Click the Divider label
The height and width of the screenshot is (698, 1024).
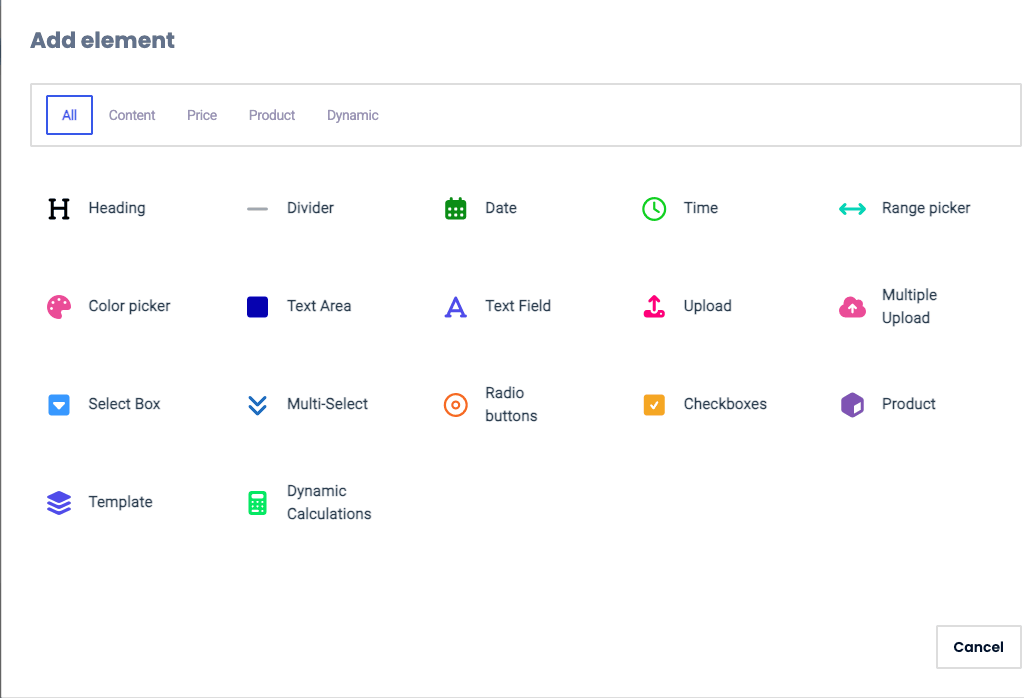click(x=310, y=208)
